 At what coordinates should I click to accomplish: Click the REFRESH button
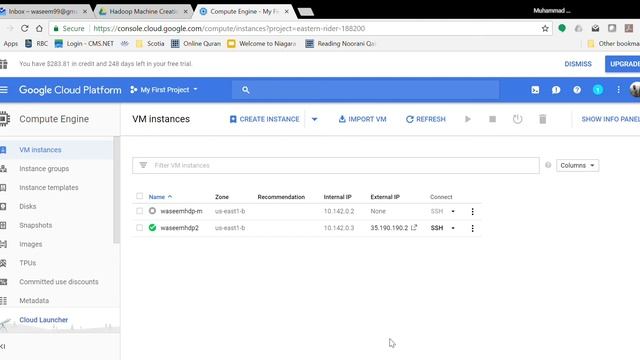pos(426,119)
